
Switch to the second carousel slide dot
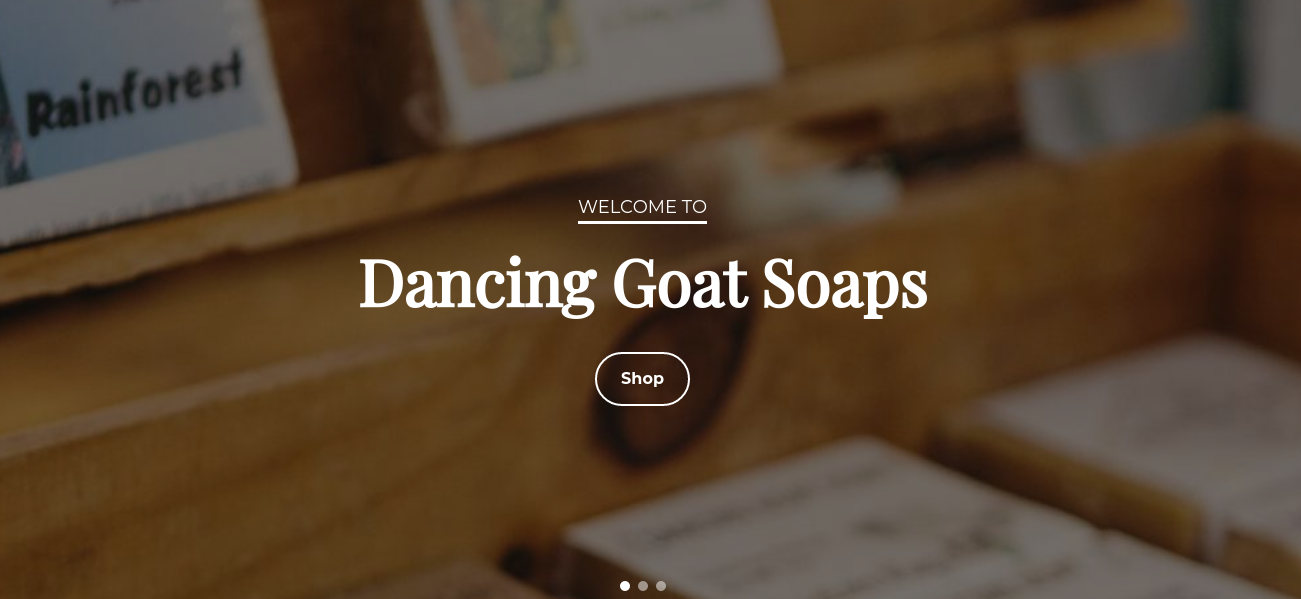(643, 586)
